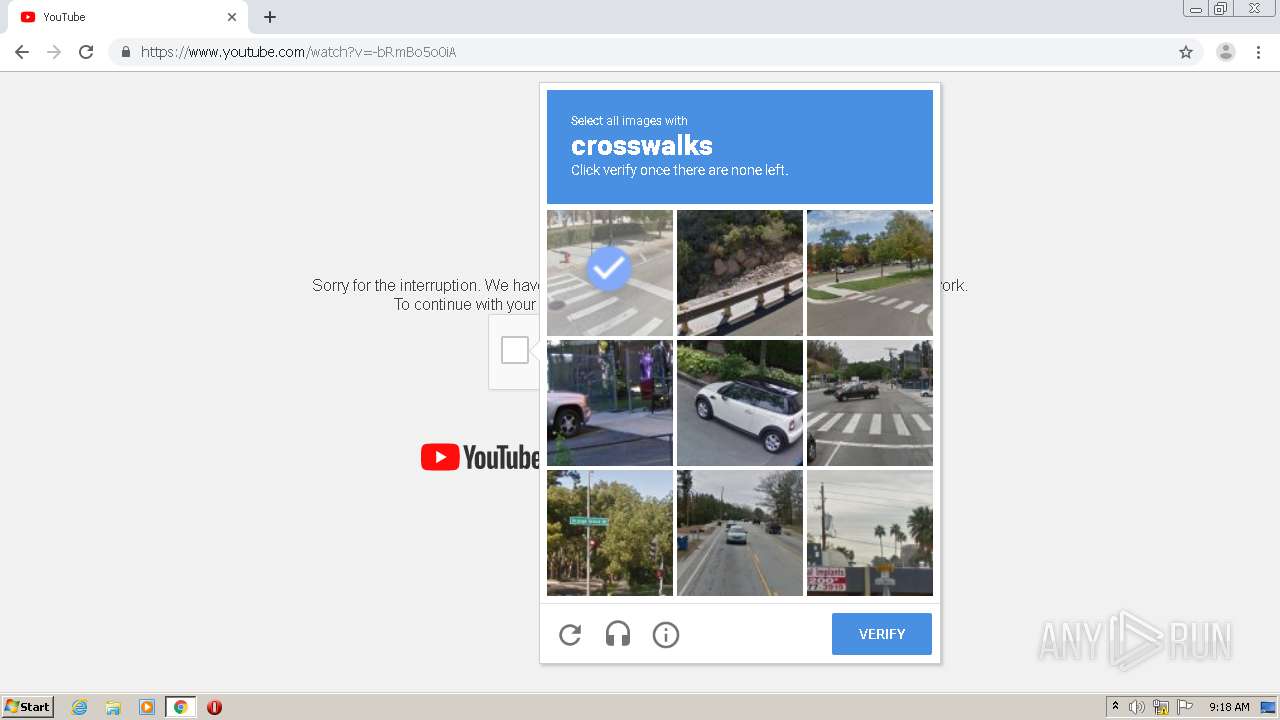Click the taskbar clock showing 9:18 AM
Viewport: 1280px width, 720px height.
[x=1229, y=707]
